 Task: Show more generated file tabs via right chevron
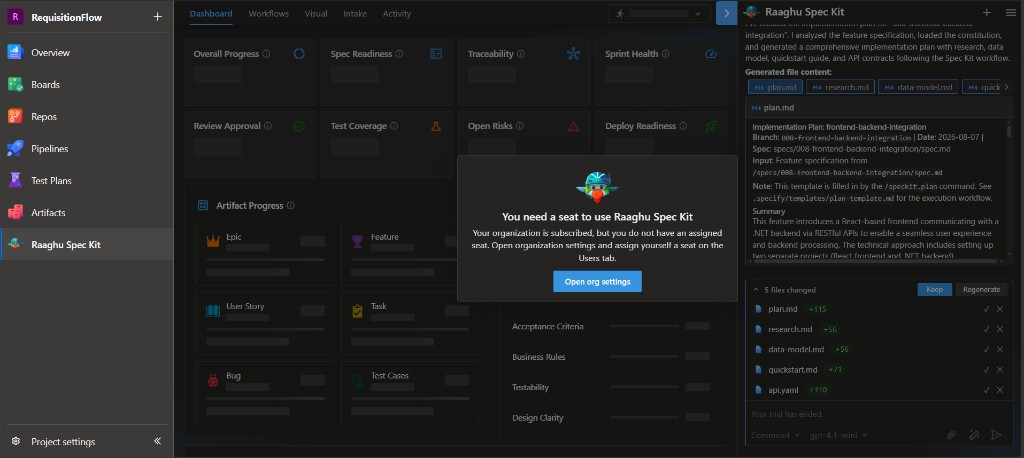1005,87
